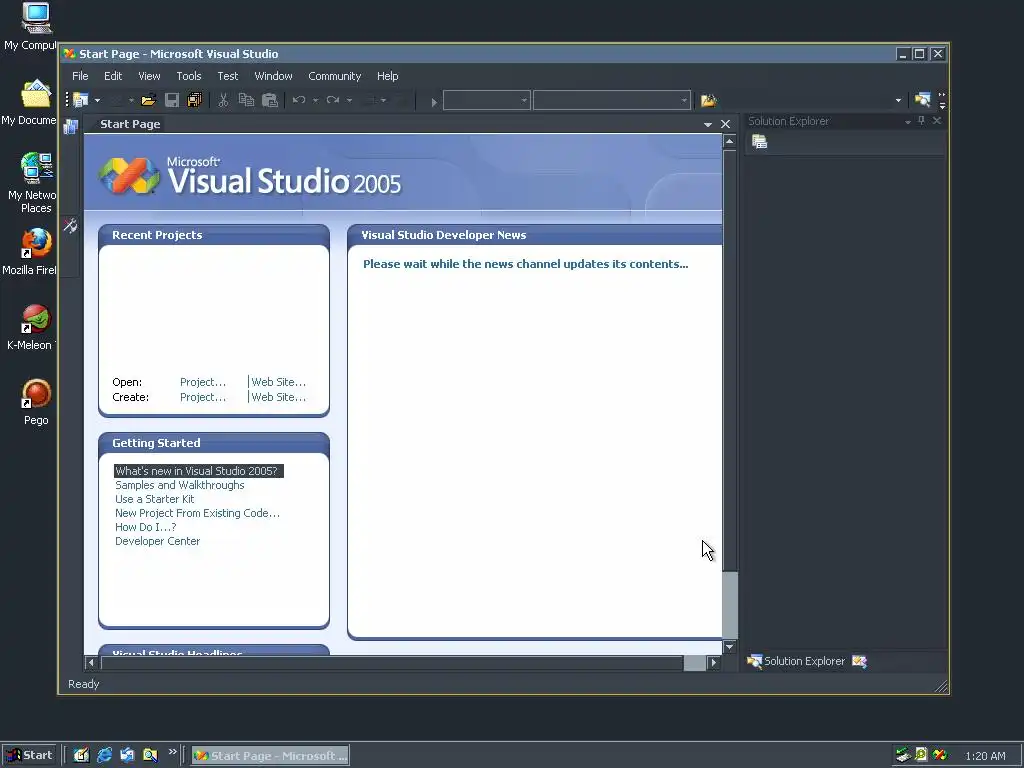Open the Redo history dropdown arrow

tap(349, 101)
